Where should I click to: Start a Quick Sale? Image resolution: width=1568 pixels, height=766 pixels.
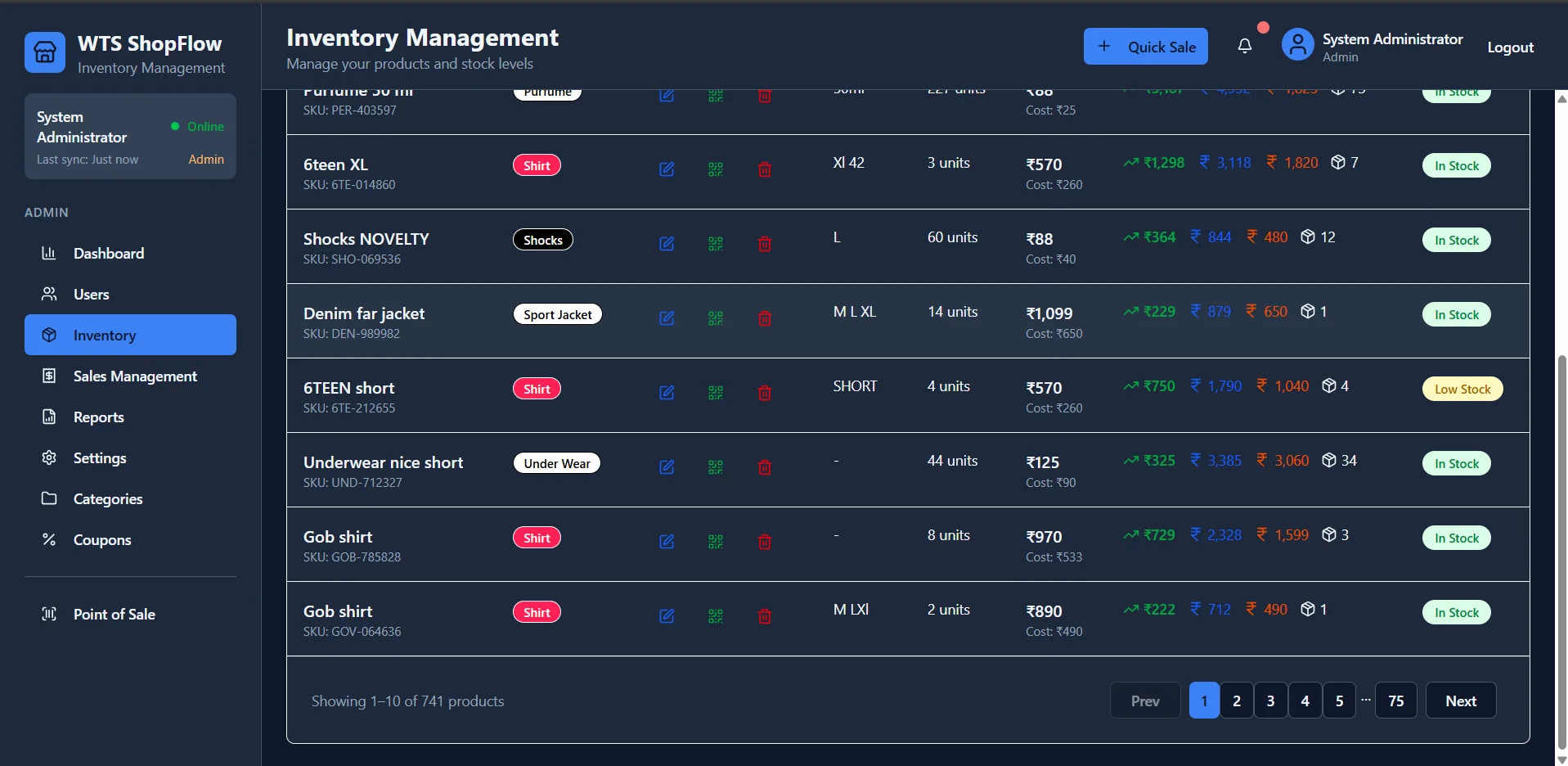click(x=1145, y=47)
